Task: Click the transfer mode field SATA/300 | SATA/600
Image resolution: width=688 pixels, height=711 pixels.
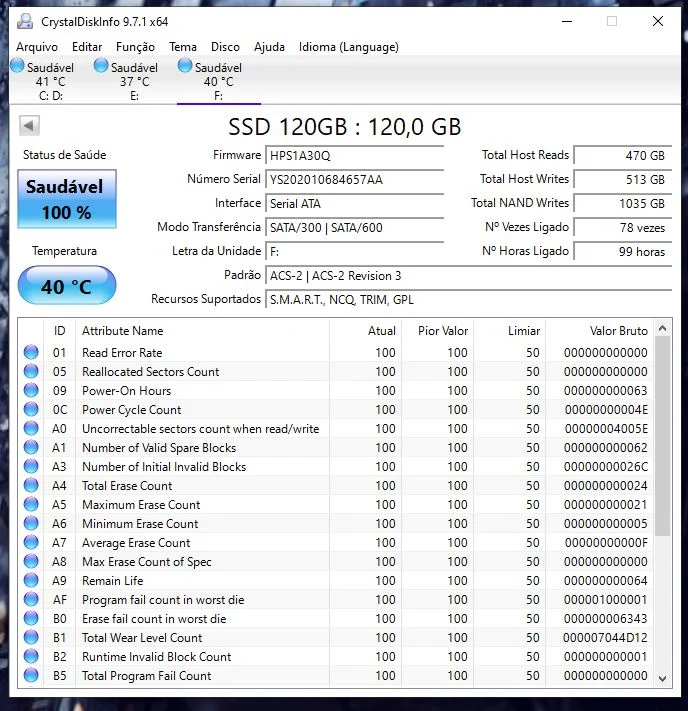Action: coord(355,228)
